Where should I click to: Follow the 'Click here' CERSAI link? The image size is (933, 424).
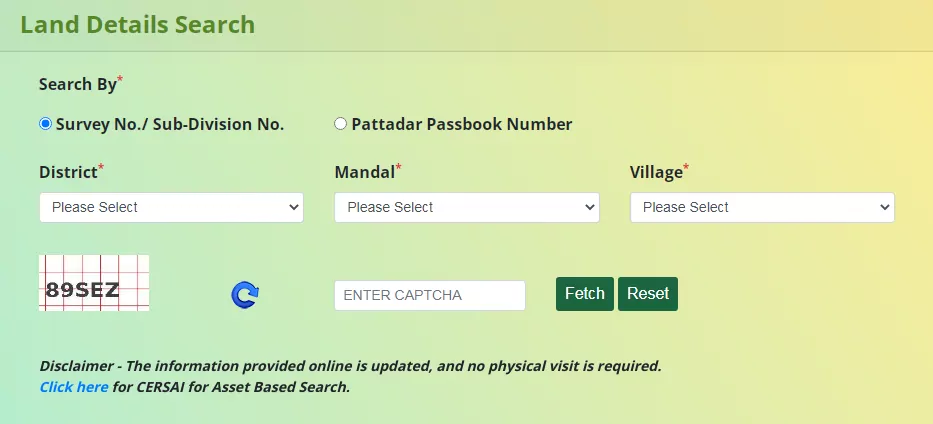pos(74,387)
